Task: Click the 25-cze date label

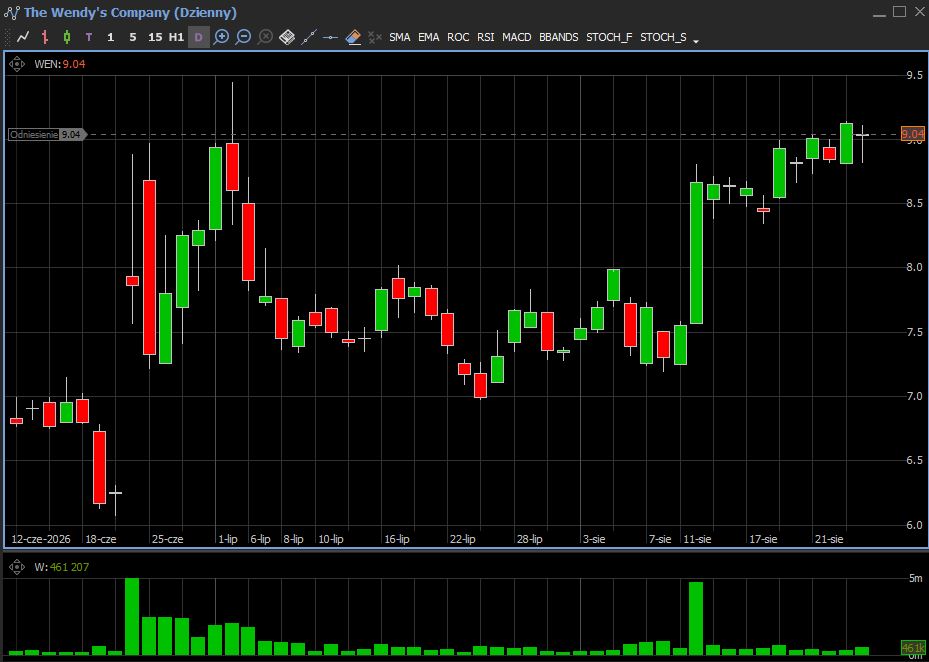Action: coord(168,539)
